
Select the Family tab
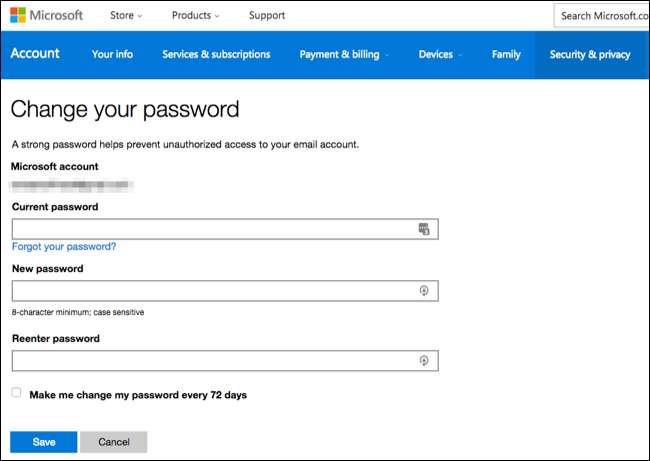tap(506, 55)
